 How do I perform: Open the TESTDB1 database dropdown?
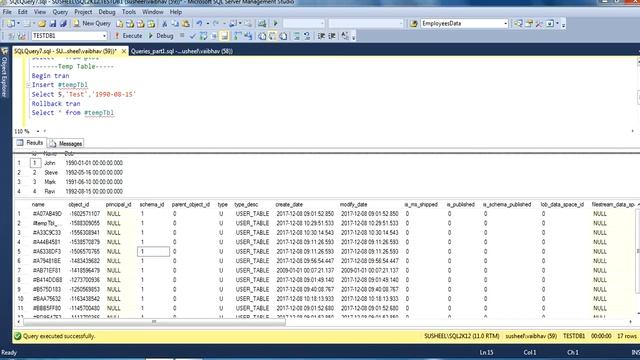click(104, 36)
